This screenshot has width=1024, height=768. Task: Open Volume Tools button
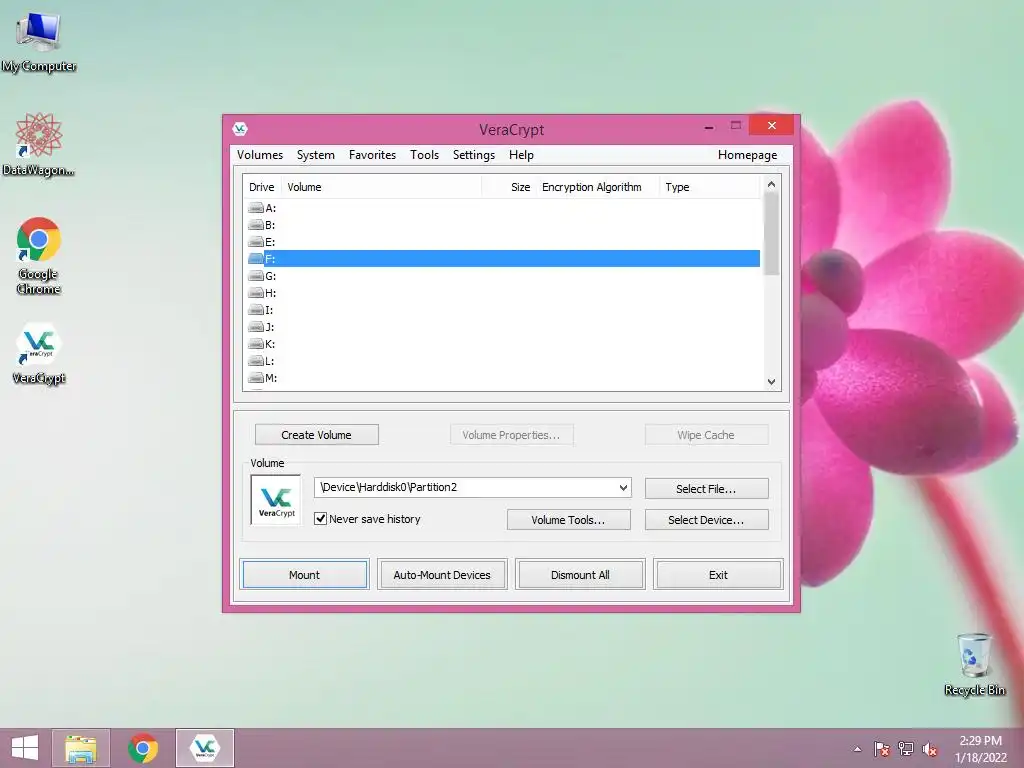pyautogui.click(x=569, y=520)
